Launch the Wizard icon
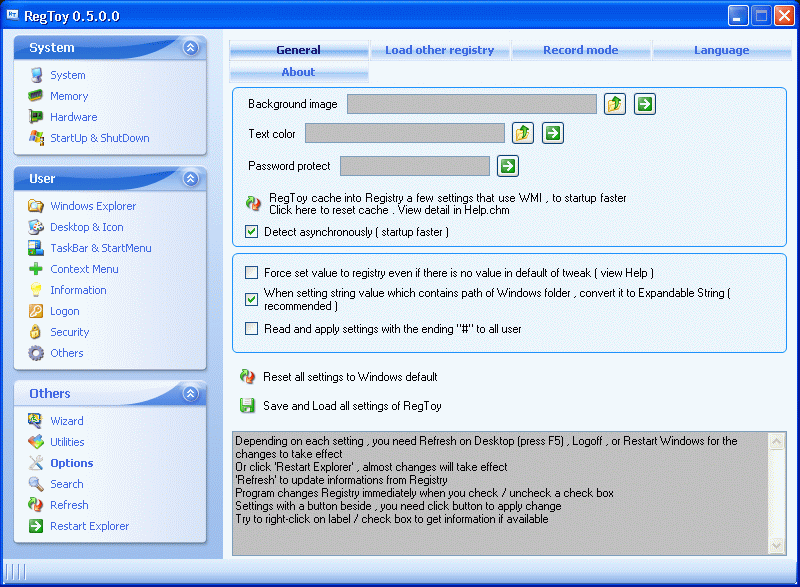 pyautogui.click(x=36, y=421)
